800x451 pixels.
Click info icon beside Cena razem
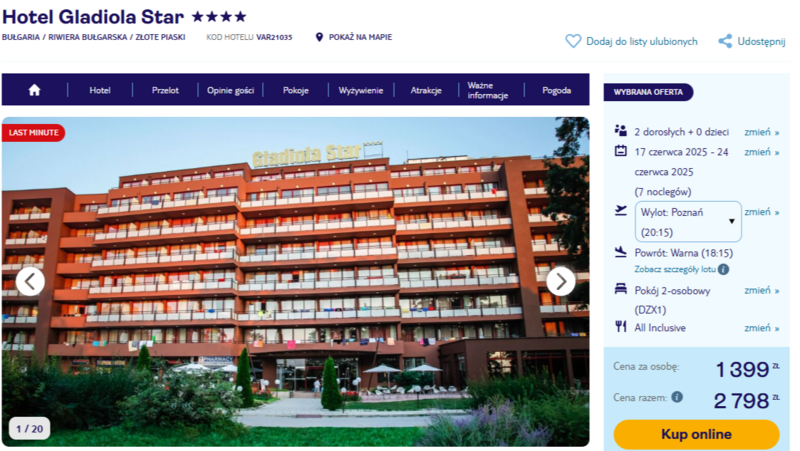pyautogui.click(x=677, y=397)
